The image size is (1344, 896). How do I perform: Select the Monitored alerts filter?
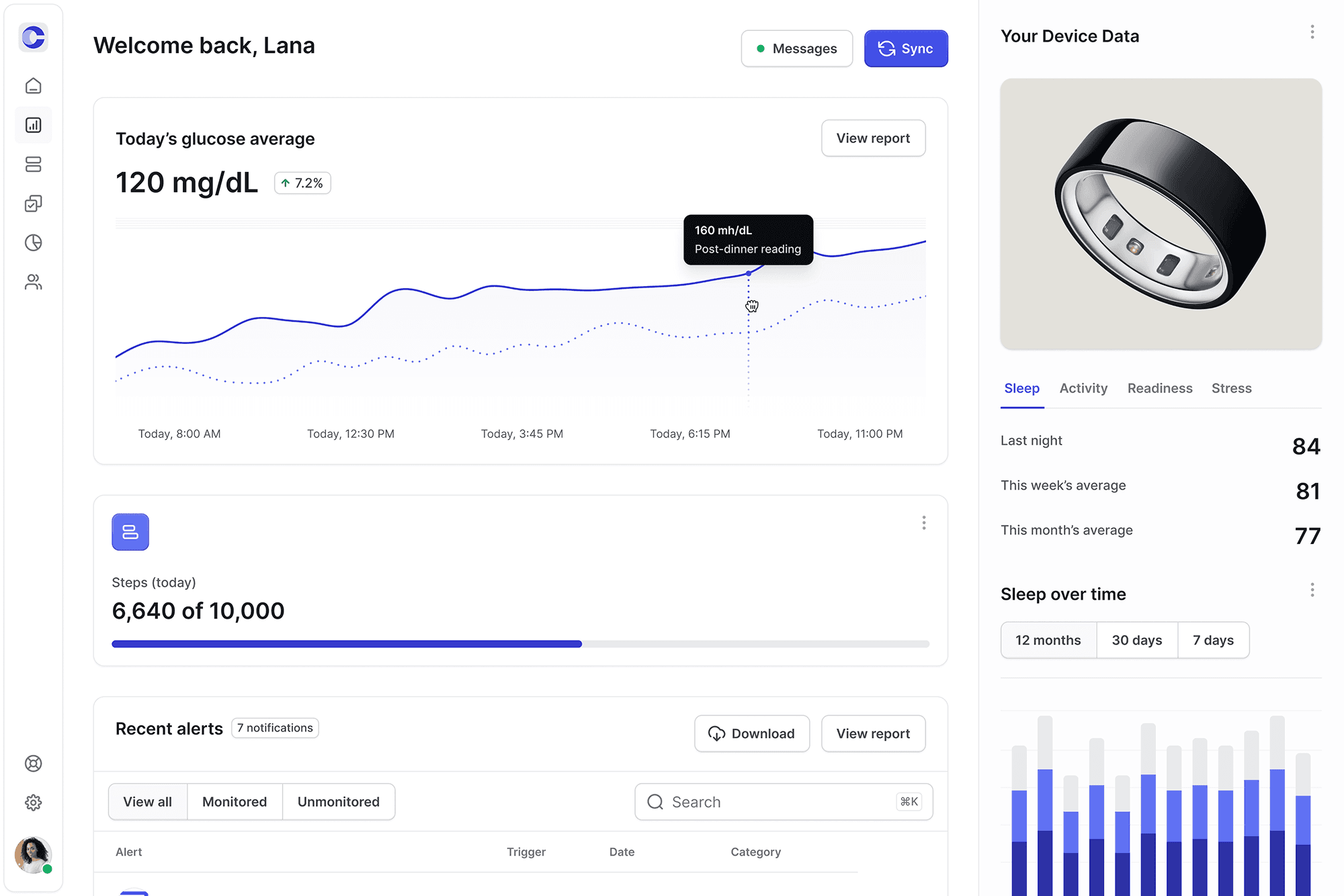pyautogui.click(x=235, y=801)
